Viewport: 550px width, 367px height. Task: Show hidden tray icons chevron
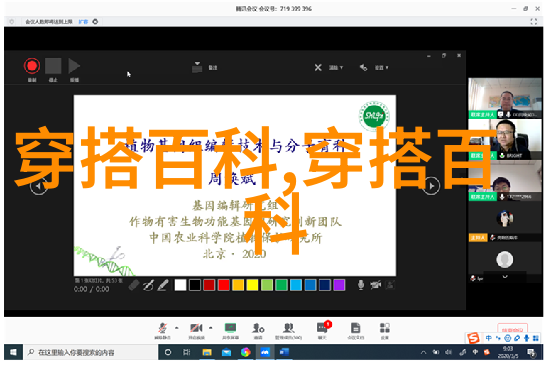pos(423,352)
